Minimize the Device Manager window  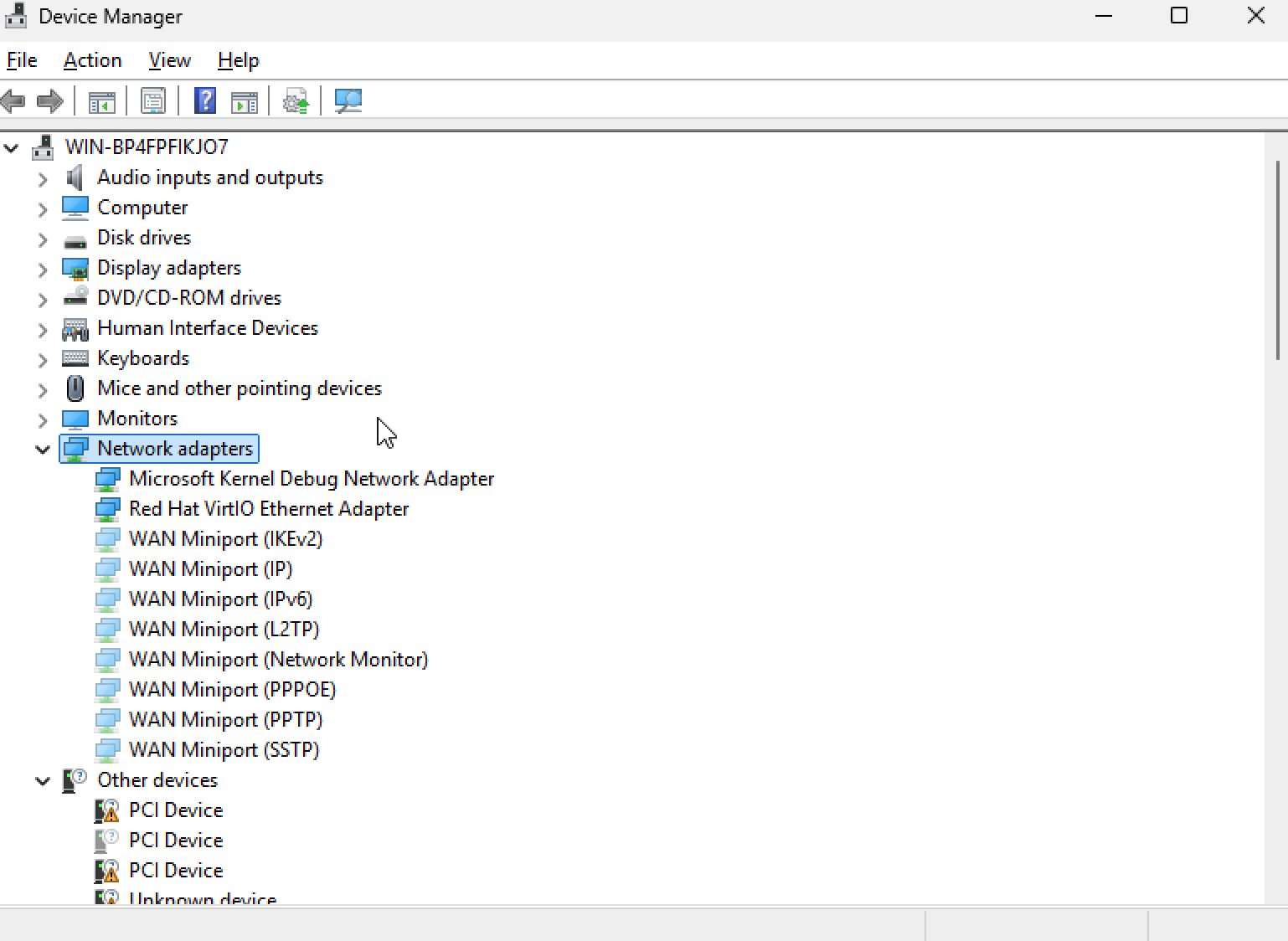(1104, 16)
